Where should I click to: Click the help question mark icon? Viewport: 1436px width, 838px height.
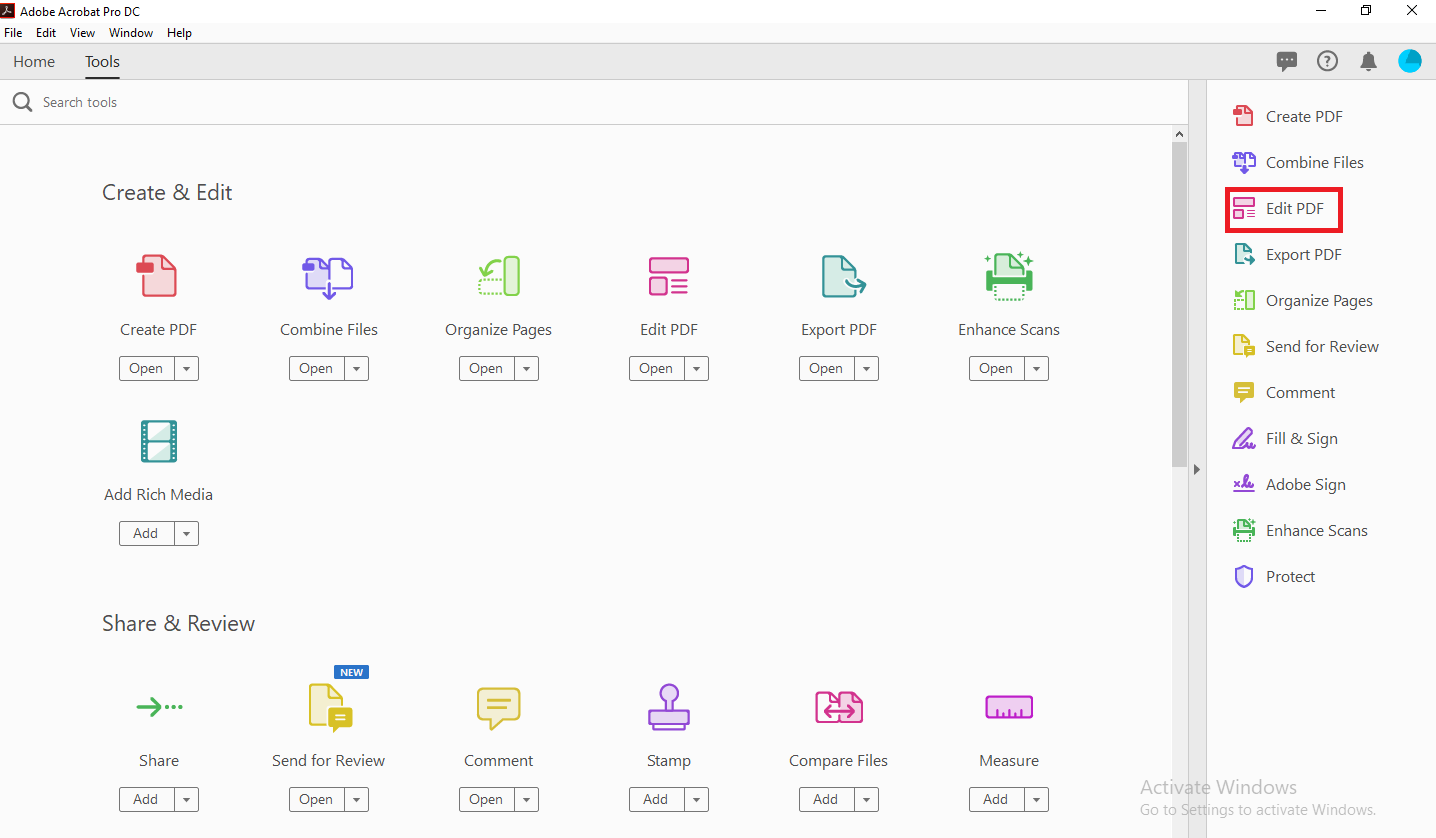coord(1327,61)
